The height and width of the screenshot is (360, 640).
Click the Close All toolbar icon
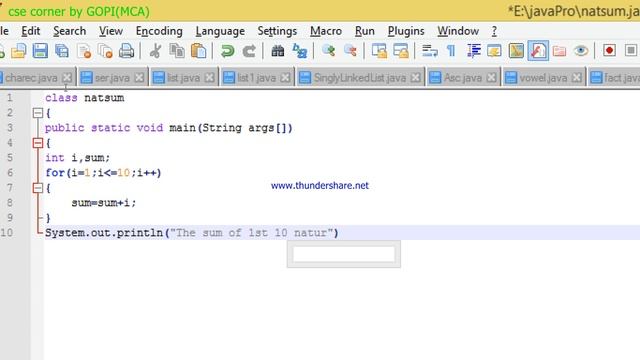point(105,51)
